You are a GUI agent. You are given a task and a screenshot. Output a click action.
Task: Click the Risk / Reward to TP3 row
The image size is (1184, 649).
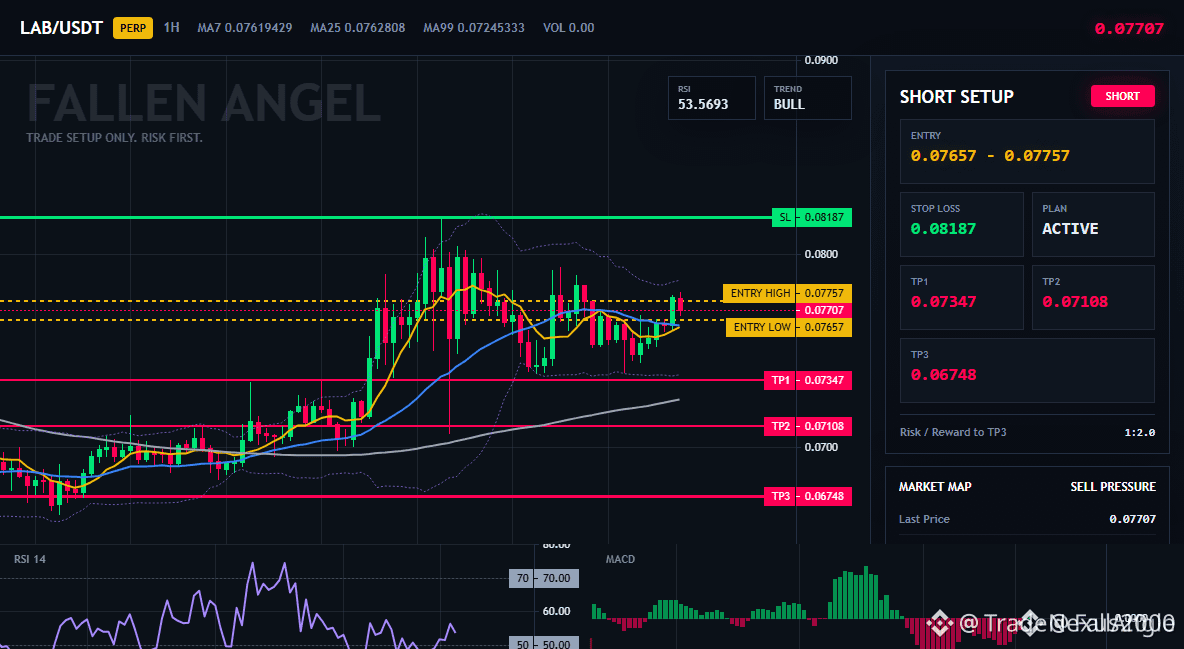point(1027,432)
